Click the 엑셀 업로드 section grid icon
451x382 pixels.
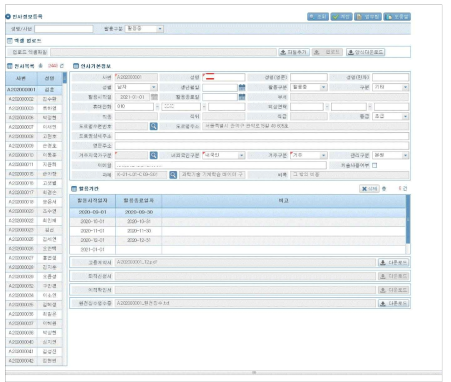tap(10, 41)
